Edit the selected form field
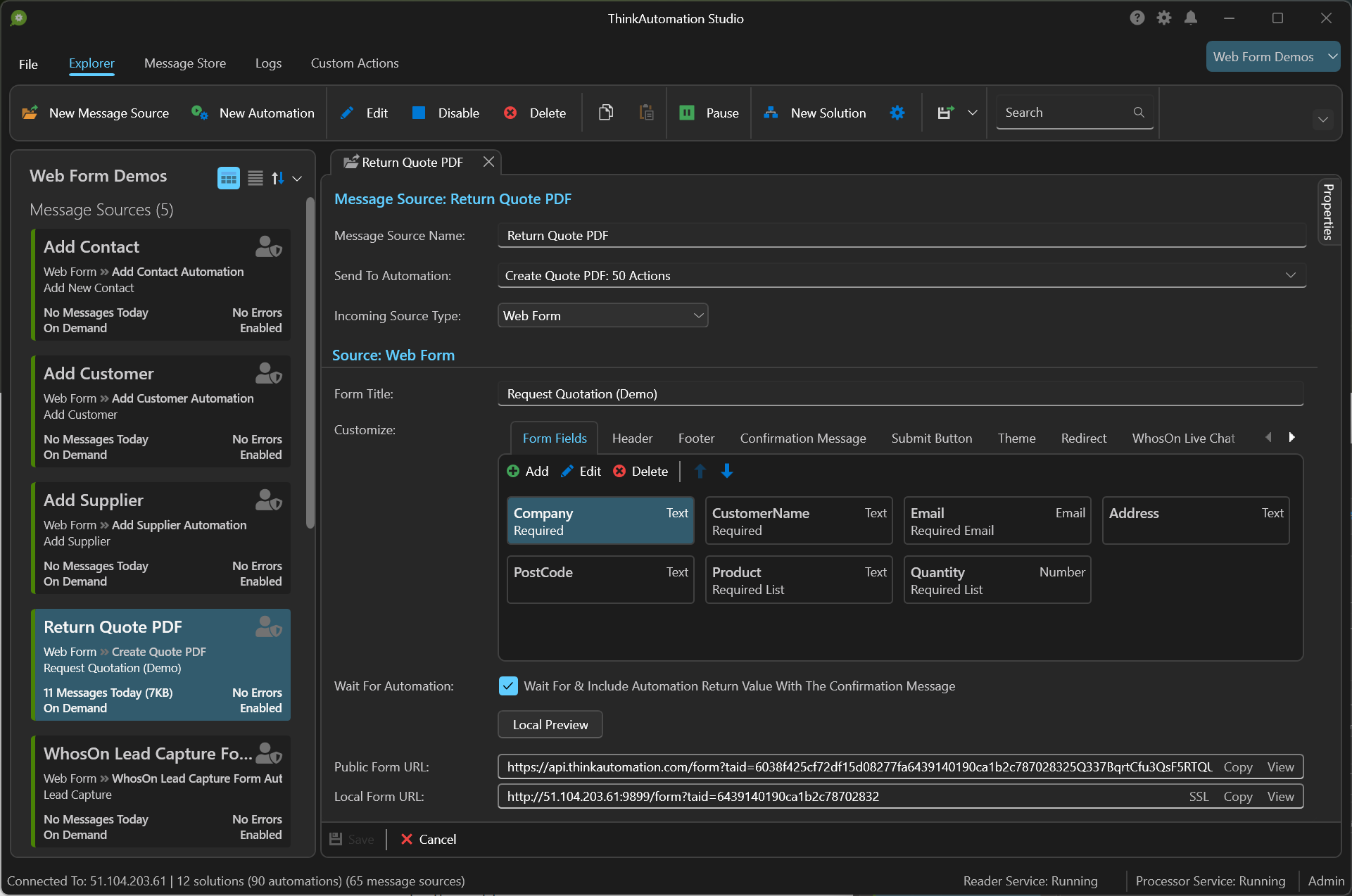 coord(581,472)
